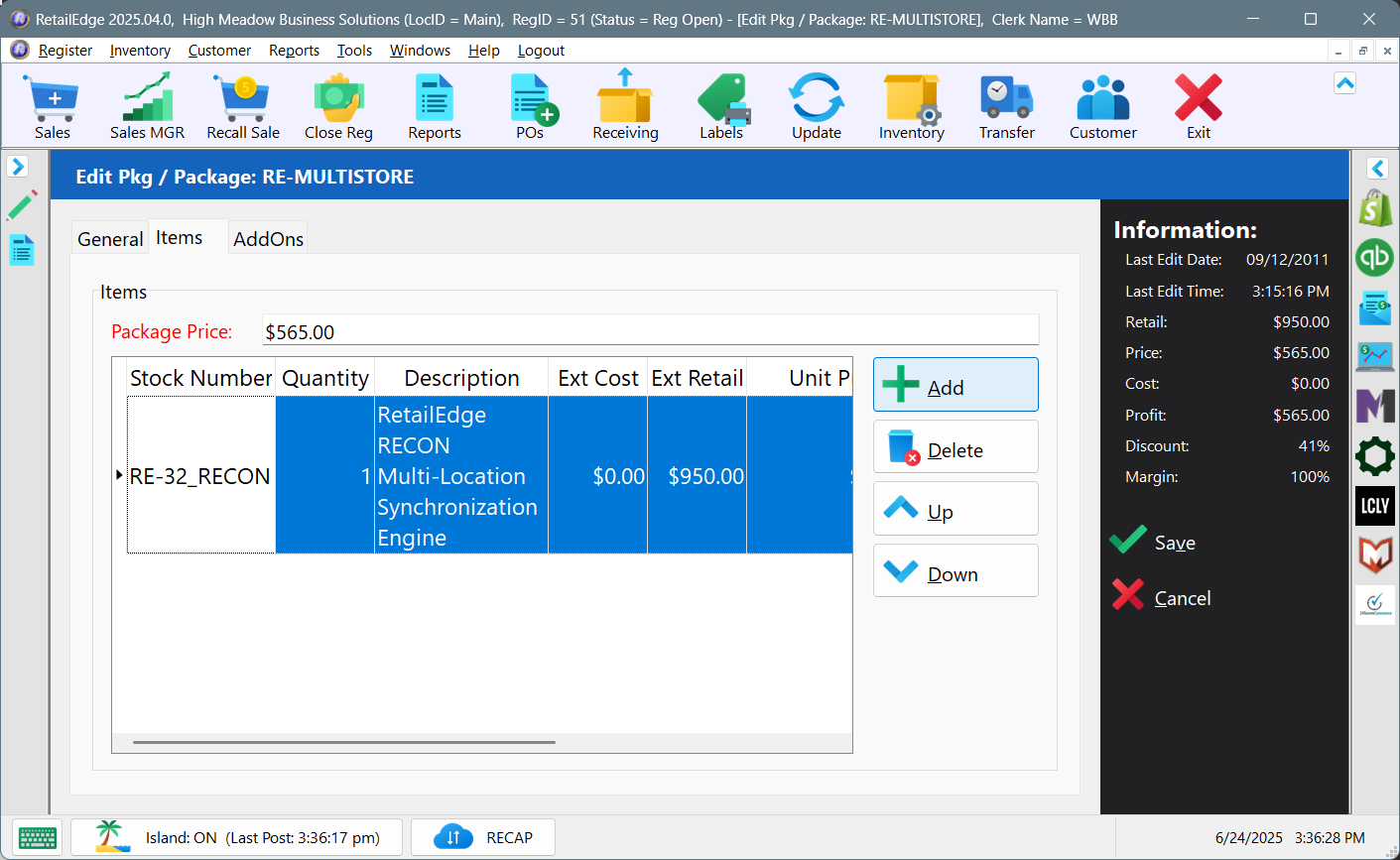
Task: Select the RE-32_RECON stock number cell
Action: coord(200,475)
